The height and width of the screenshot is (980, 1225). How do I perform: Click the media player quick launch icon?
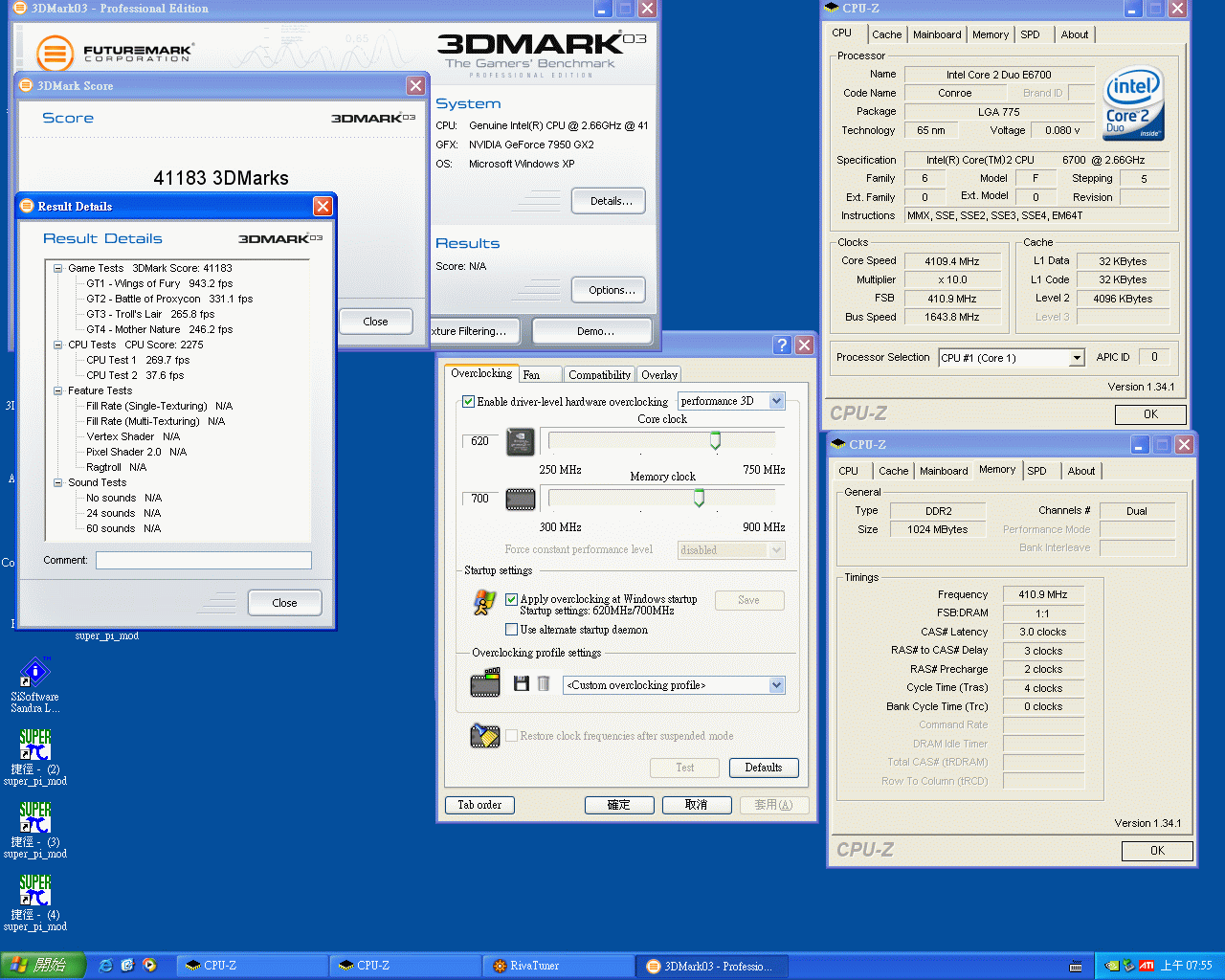click(x=149, y=966)
